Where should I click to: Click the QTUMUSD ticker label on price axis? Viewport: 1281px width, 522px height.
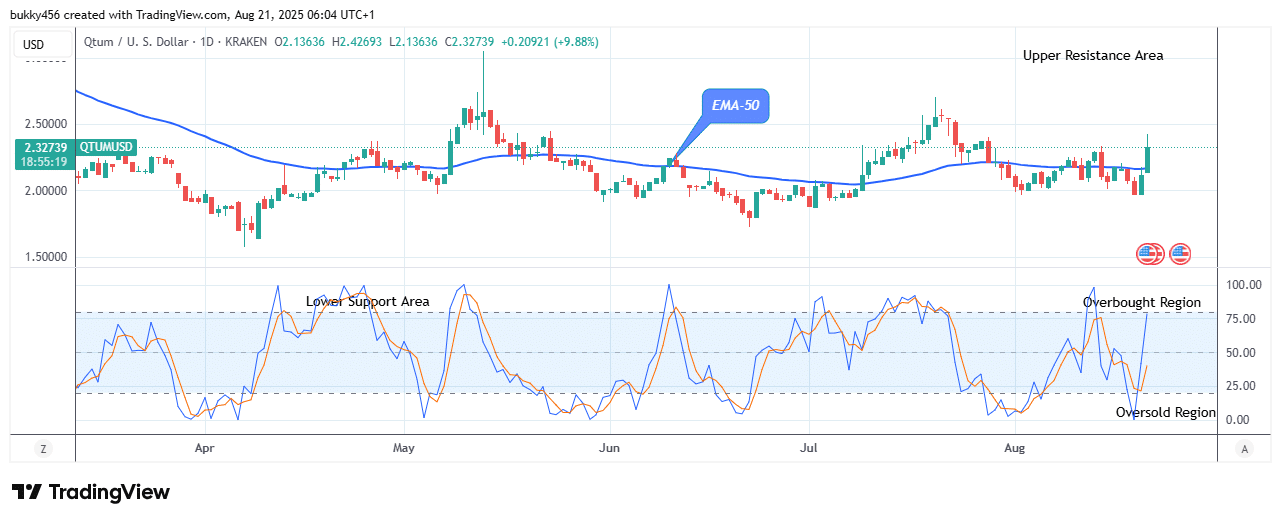point(105,147)
